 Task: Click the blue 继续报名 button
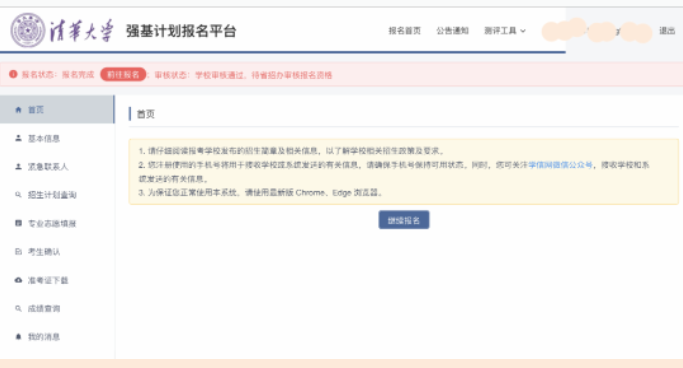[x=404, y=220]
